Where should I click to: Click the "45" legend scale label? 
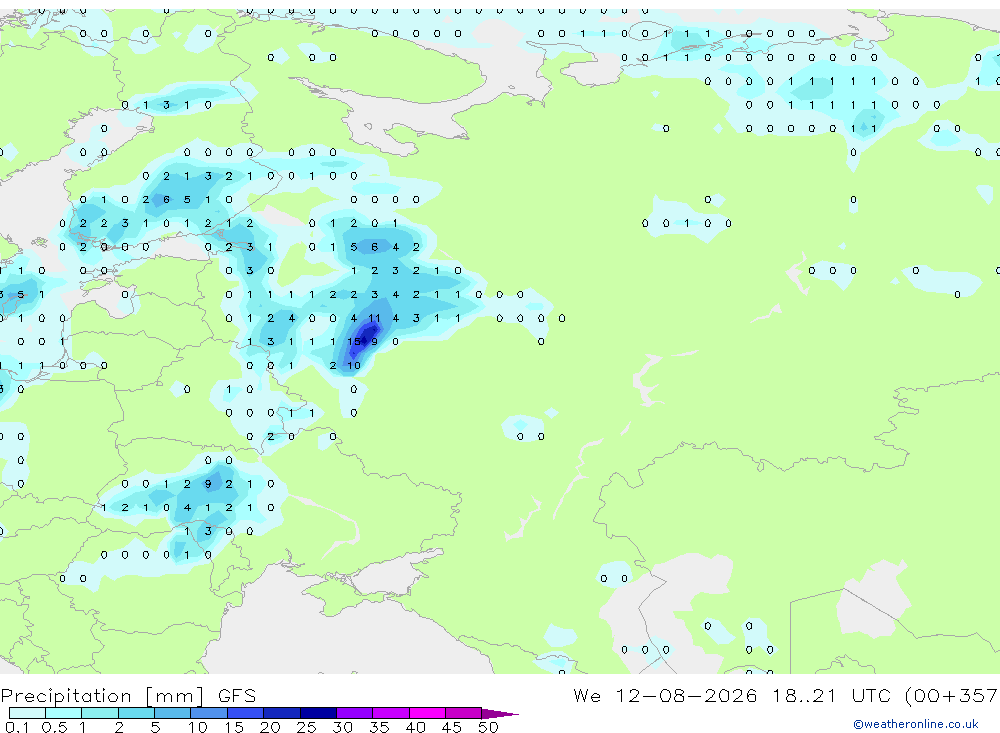pyautogui.click(x=452, y=727)
